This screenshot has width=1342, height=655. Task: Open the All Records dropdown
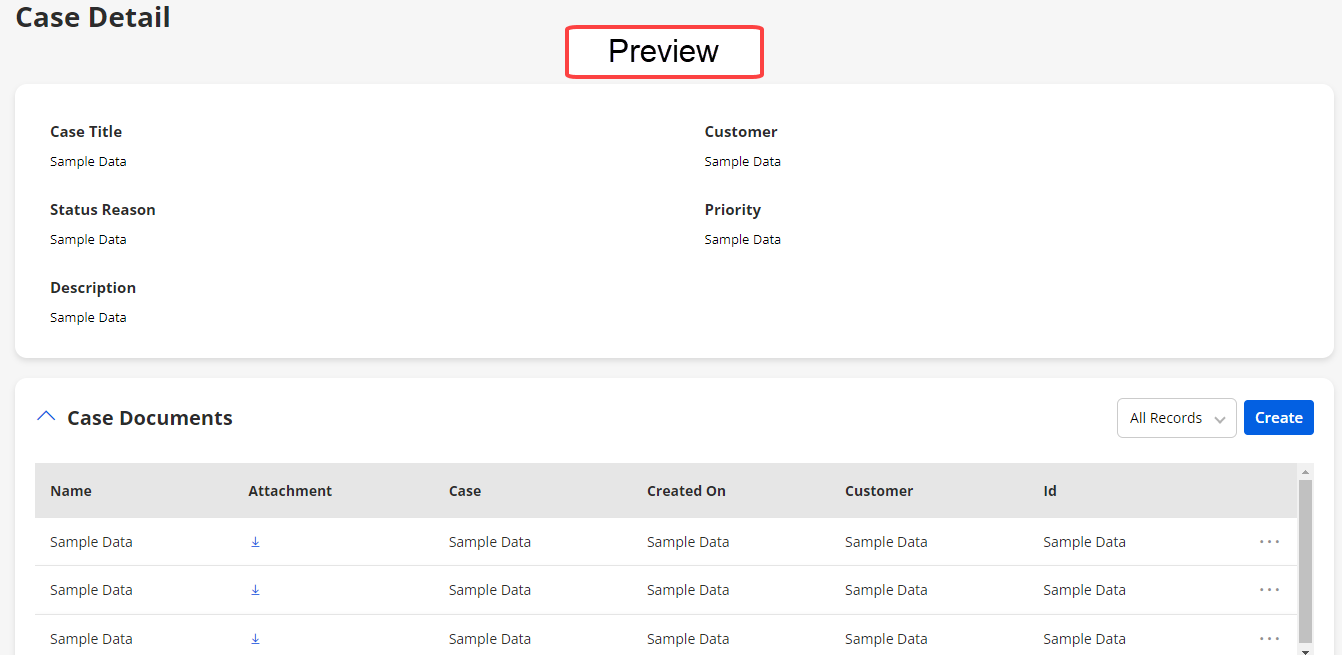coord(1176,418)
